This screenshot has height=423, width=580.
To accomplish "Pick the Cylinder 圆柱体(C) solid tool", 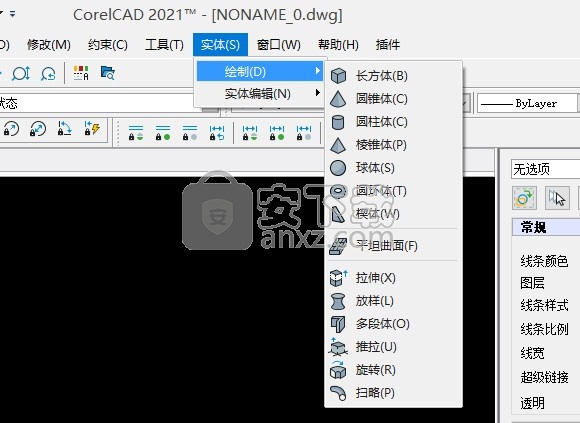I will tap(393, 122).
